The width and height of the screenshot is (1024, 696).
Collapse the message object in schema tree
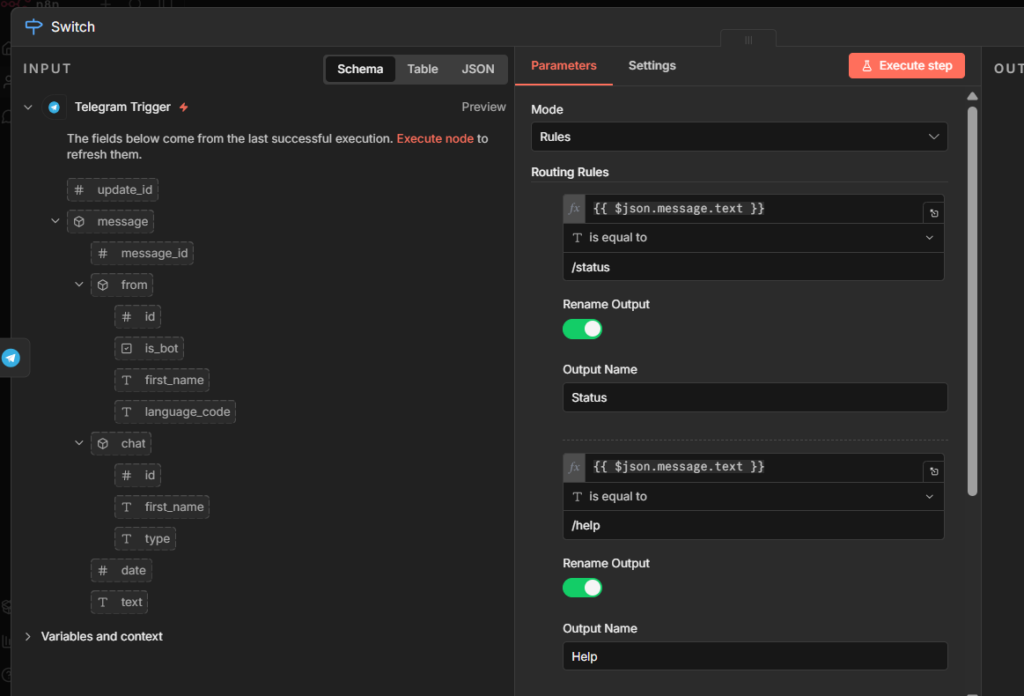click(x=56, y=221)
